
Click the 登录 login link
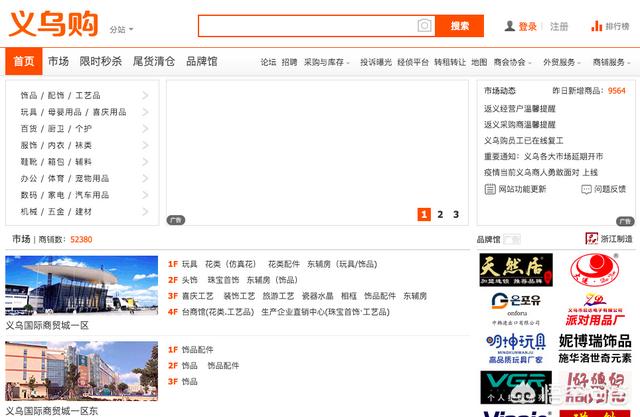point(527,27)
